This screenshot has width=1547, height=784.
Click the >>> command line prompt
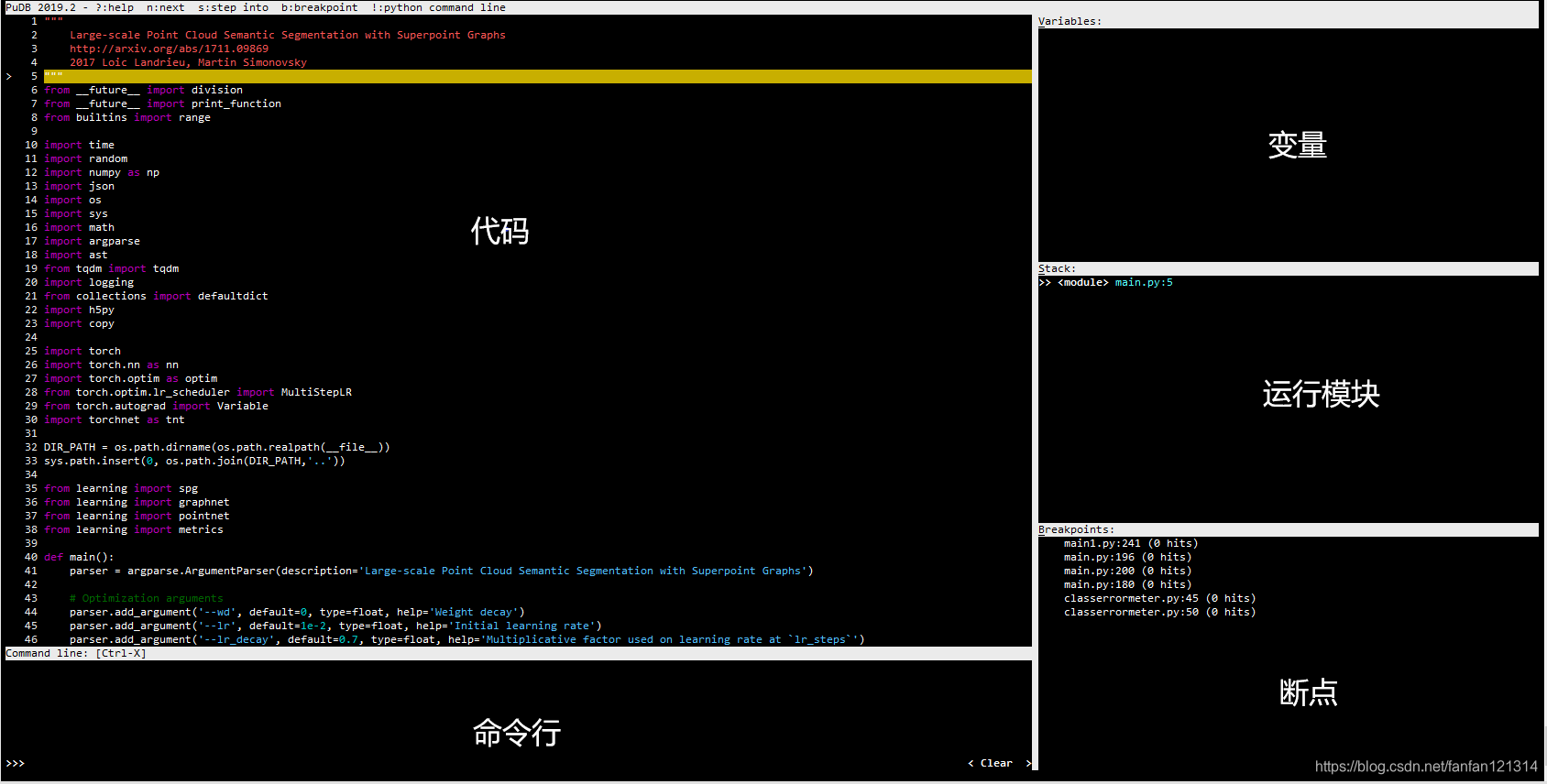pyautogui.click(x=16, y=763)
